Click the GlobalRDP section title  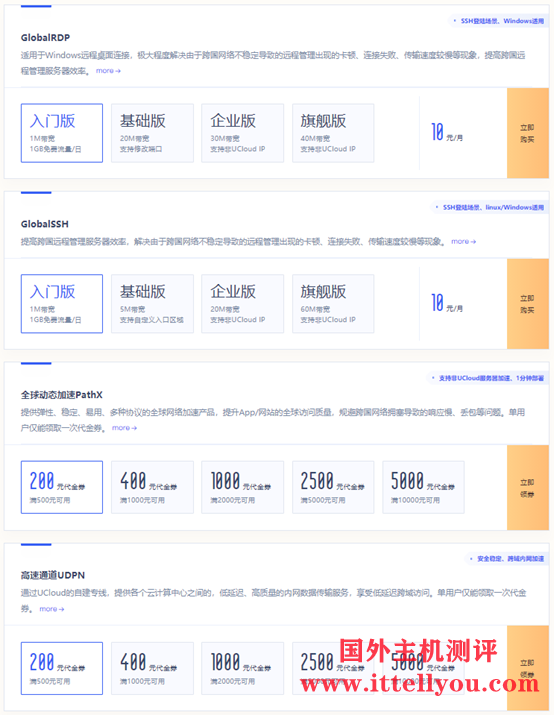(x=45, y=37)
